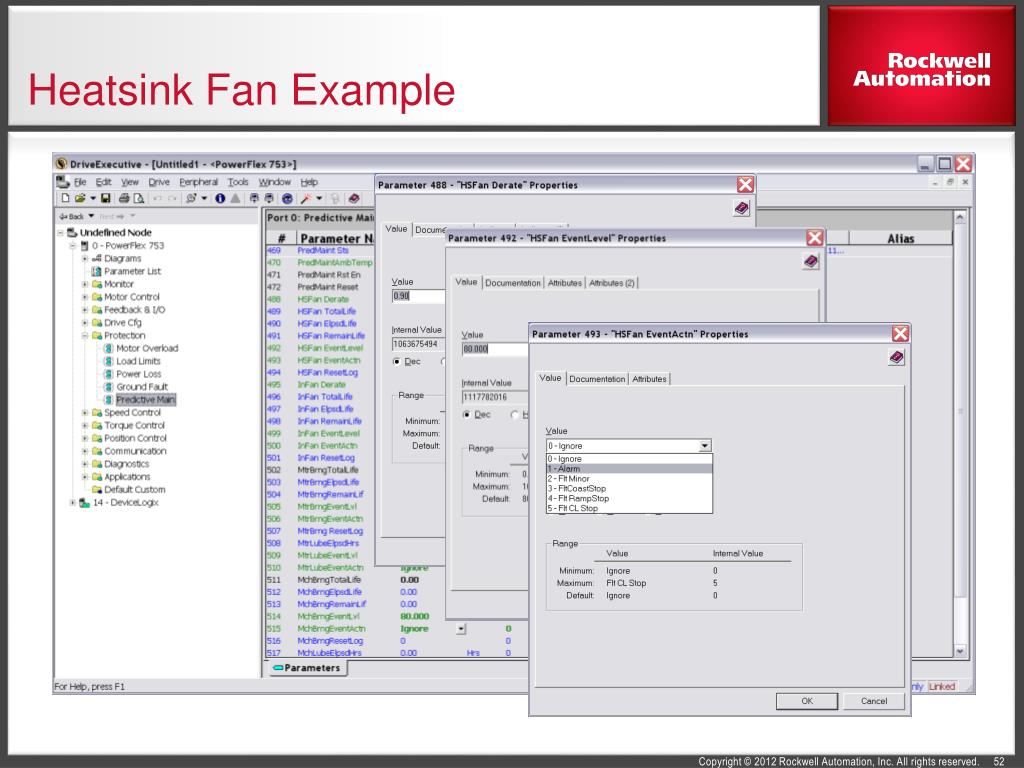Choose '2 - Flt Minor' option
The image size is (1024, 768).
coord(629,479)
